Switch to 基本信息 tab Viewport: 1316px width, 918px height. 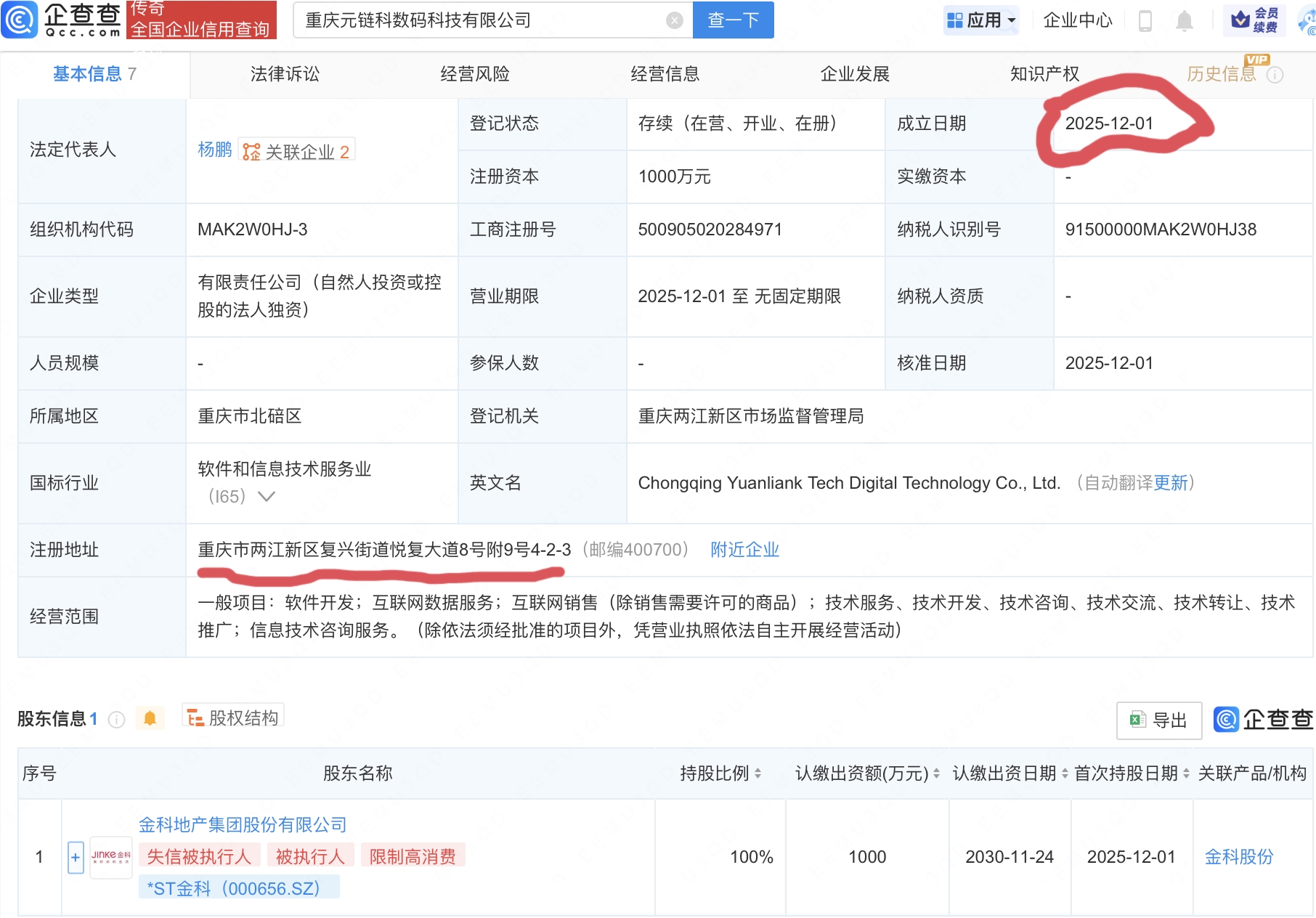[94, 74]
